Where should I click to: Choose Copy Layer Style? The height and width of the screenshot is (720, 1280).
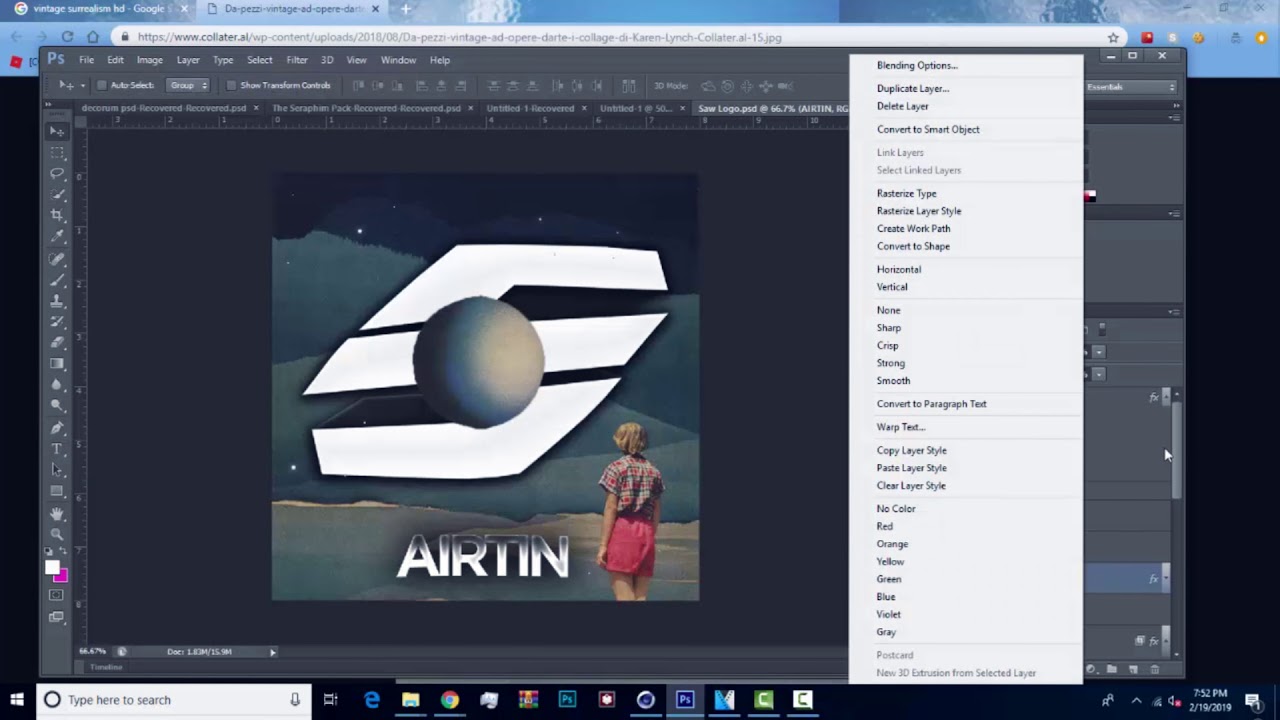[911, 450]
